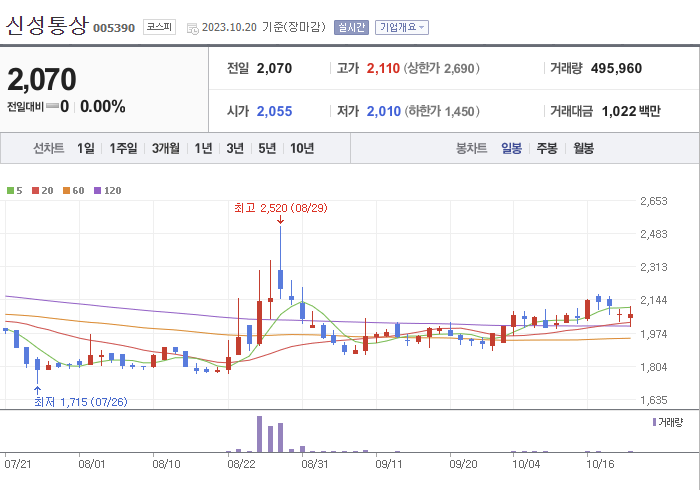Click the 2,144 price axis label
The height and width of the screenshot is (490, 700).
pyautogui.click(x=654, y=300)
